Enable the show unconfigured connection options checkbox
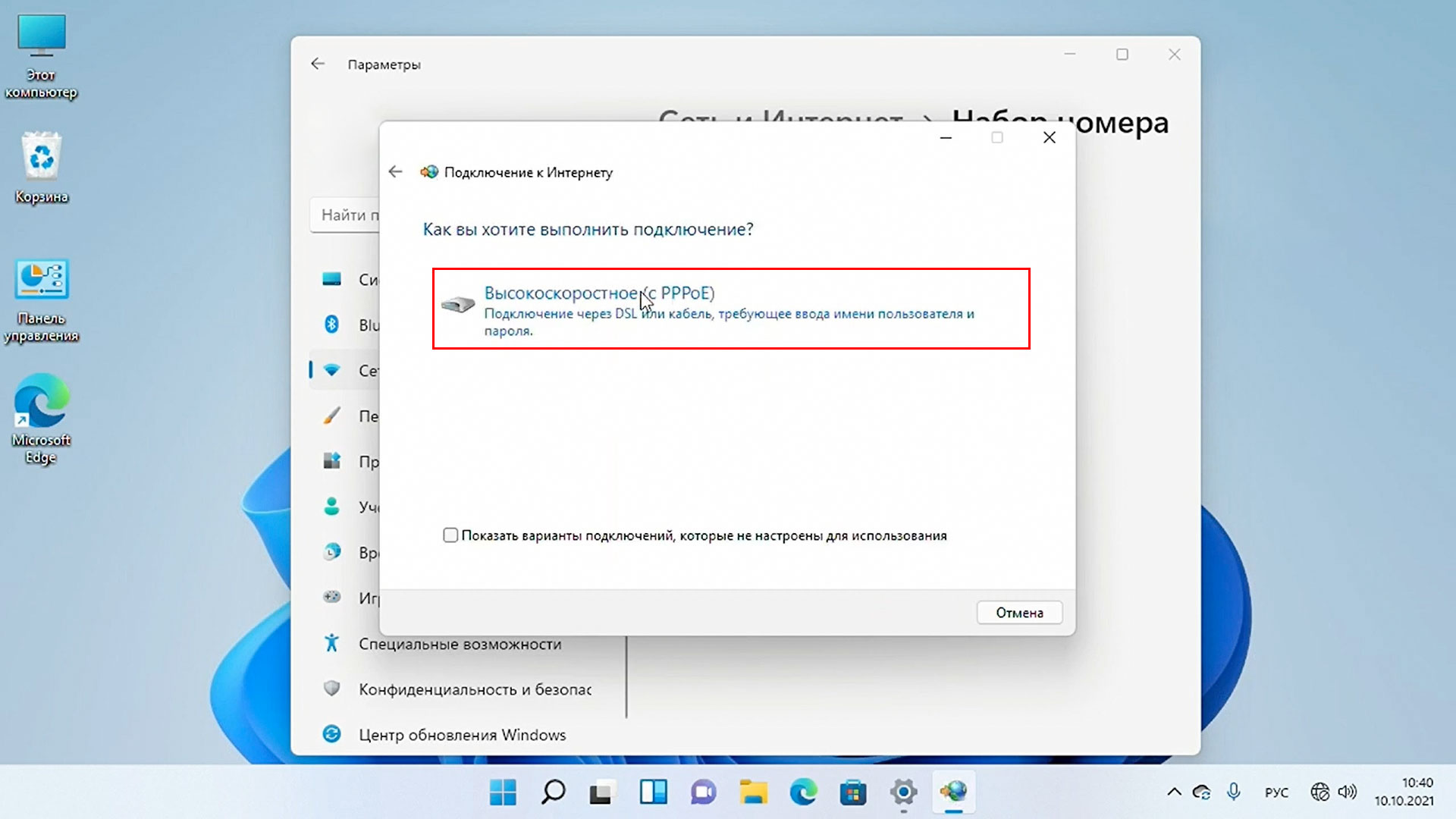1456x819 pixels. (450, 535)
